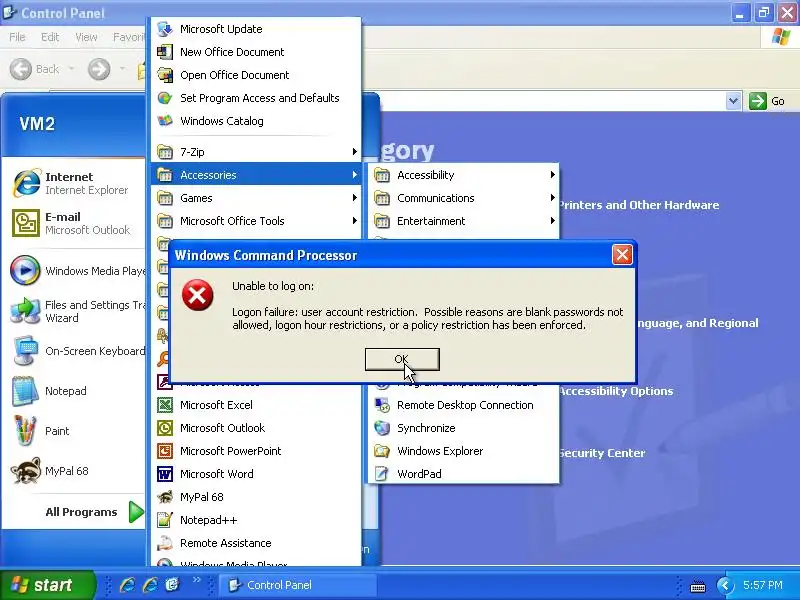Open the address bar dropdown

[x=733, y=101]
